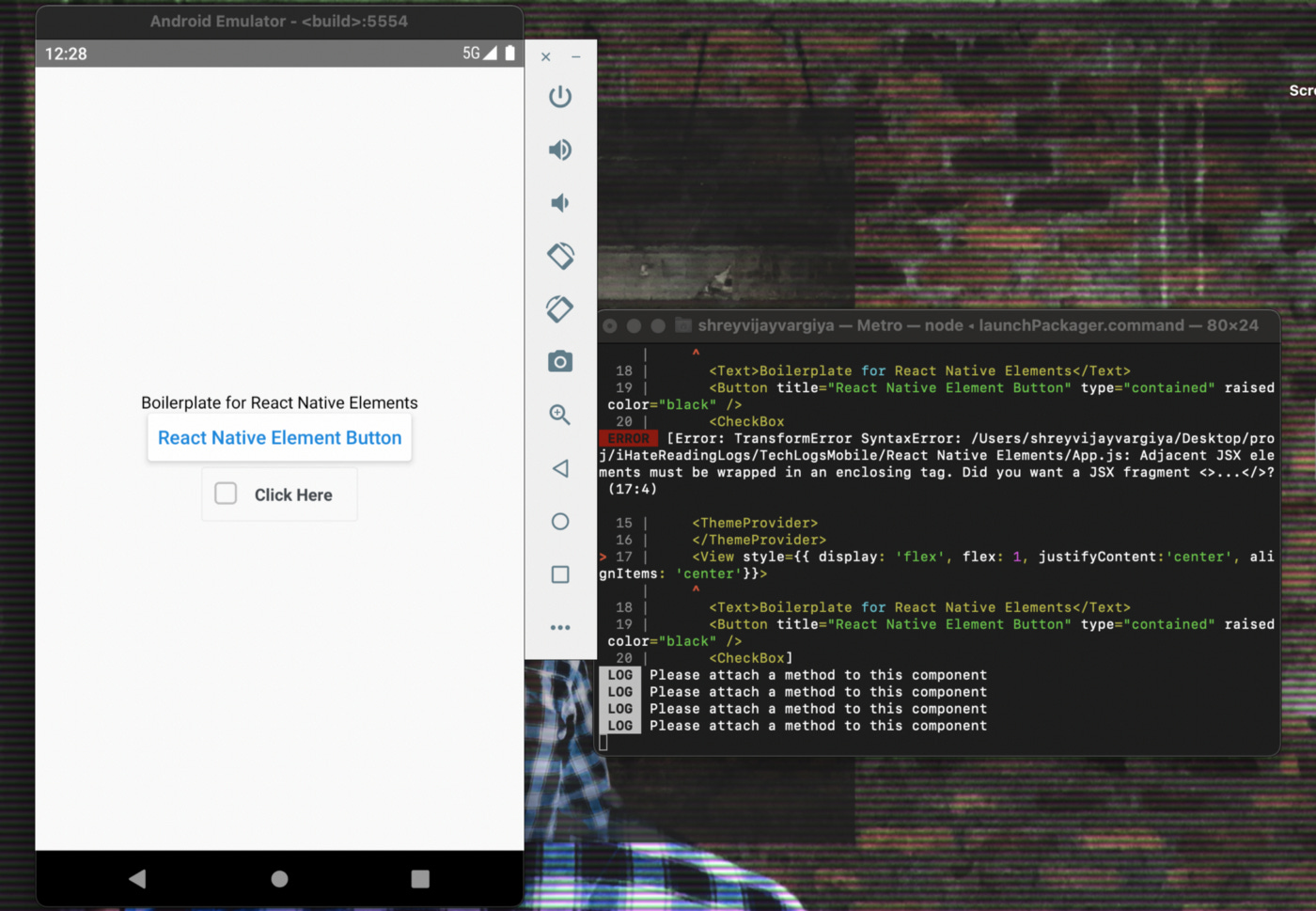Click line 15 ThemeProvider tag in terminal
The image size is (1316, 911).
pos(755,524)
